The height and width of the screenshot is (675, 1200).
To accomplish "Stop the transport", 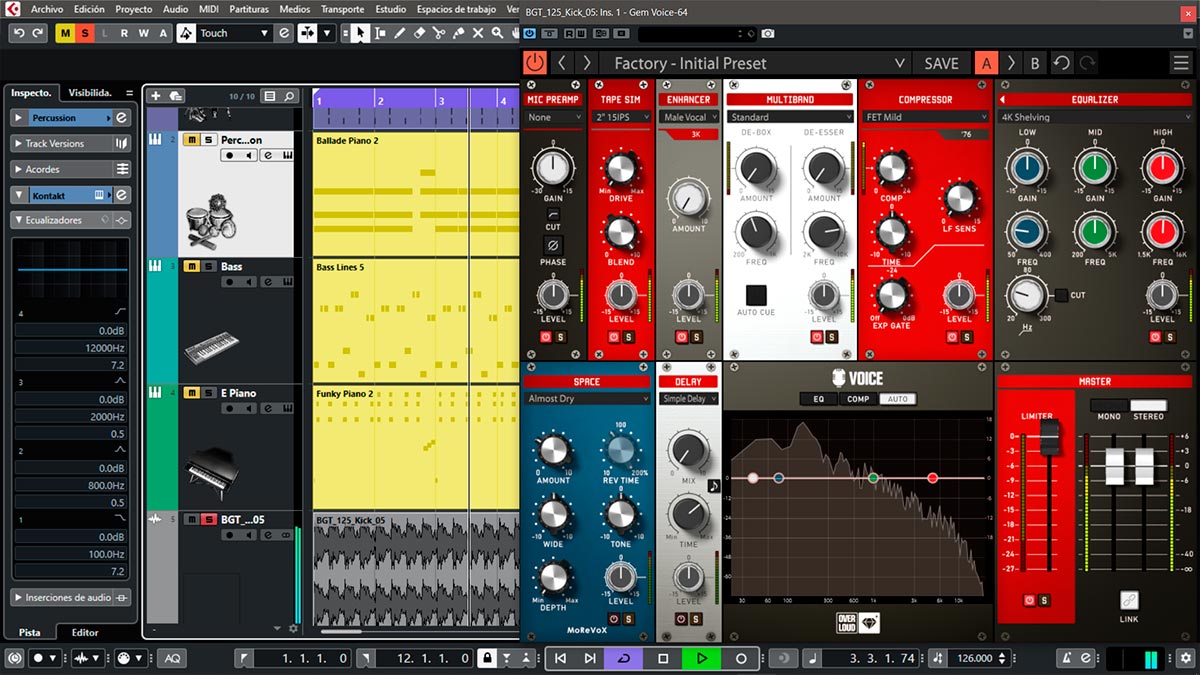I will [663, 658].
